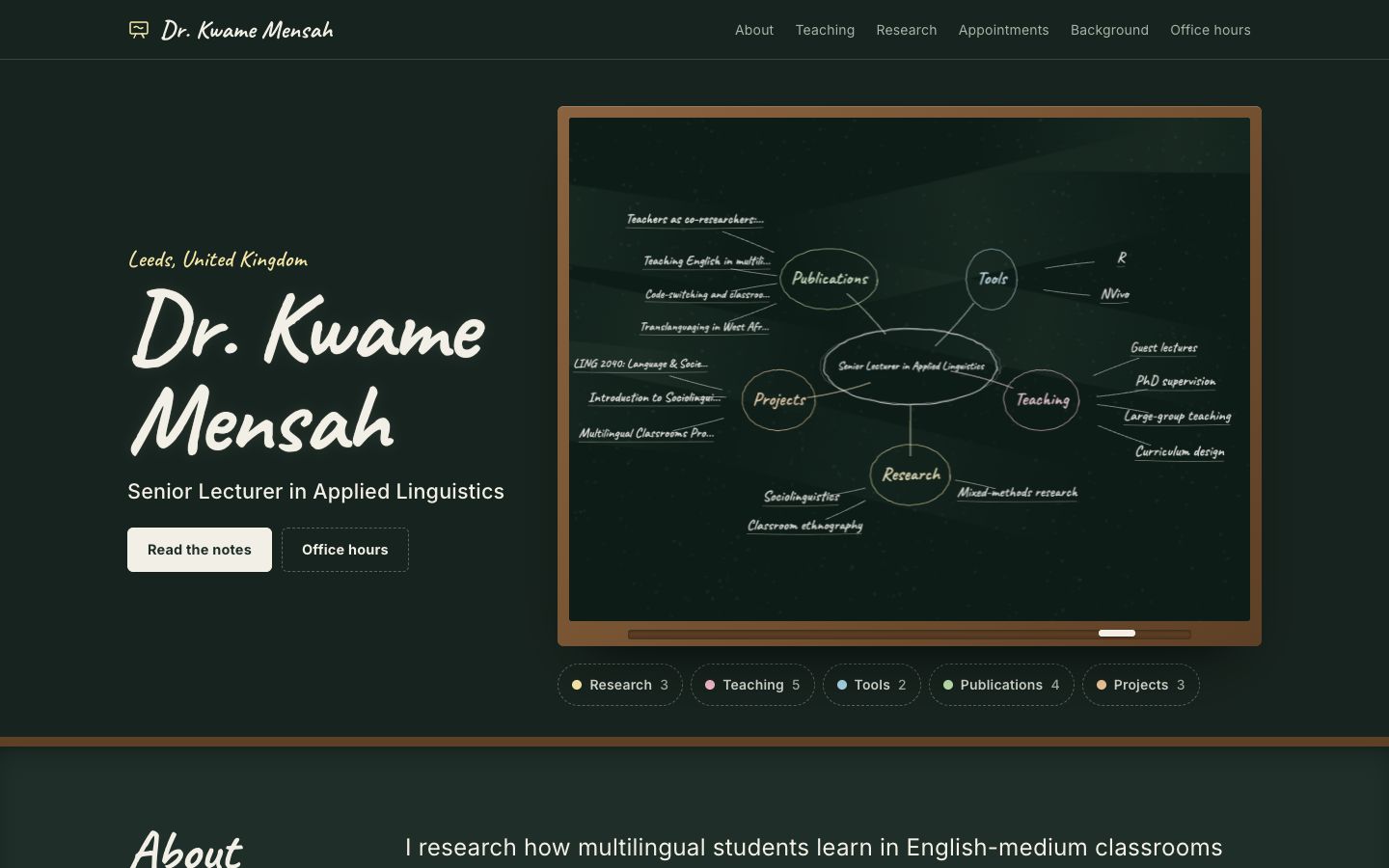Click the 'Introduction to Sociolingui...' label
The width and height of the screenshot is (1389, 868).
pos(654,397)
